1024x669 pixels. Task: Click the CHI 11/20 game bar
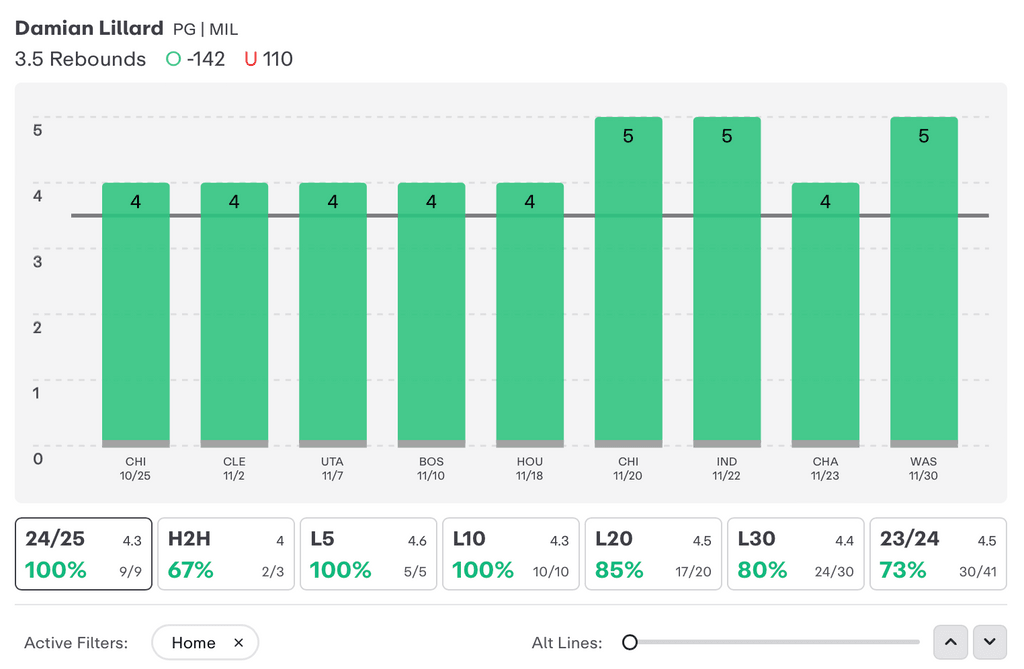(x=628, y=282)
